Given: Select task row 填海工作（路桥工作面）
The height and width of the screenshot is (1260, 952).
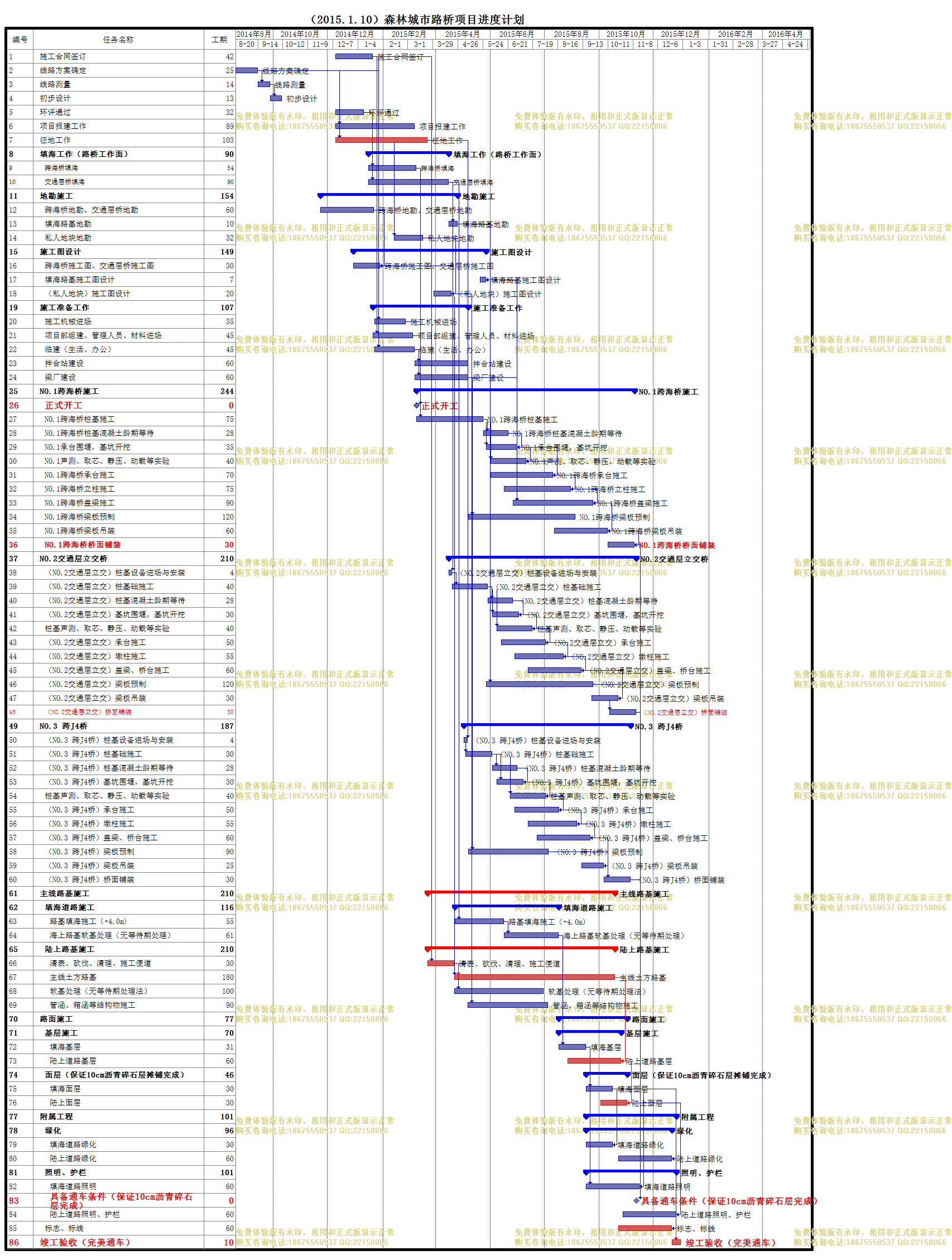Looking at the screenshot, I should click(121, 154).
